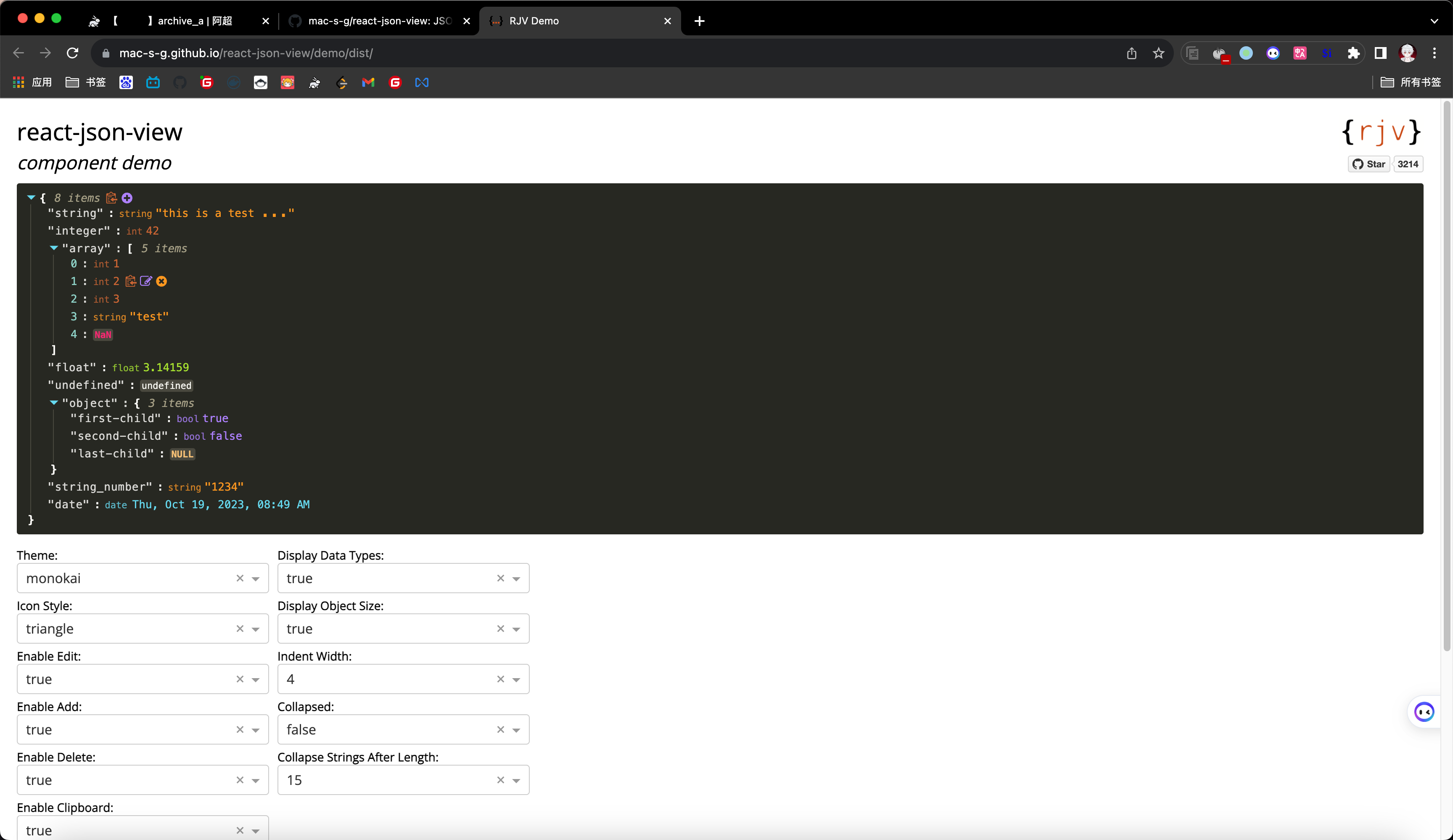Viewport: 1453px width, 840px height.
Task: Clear the Enable Edit value
Action: tap(240, 679)
